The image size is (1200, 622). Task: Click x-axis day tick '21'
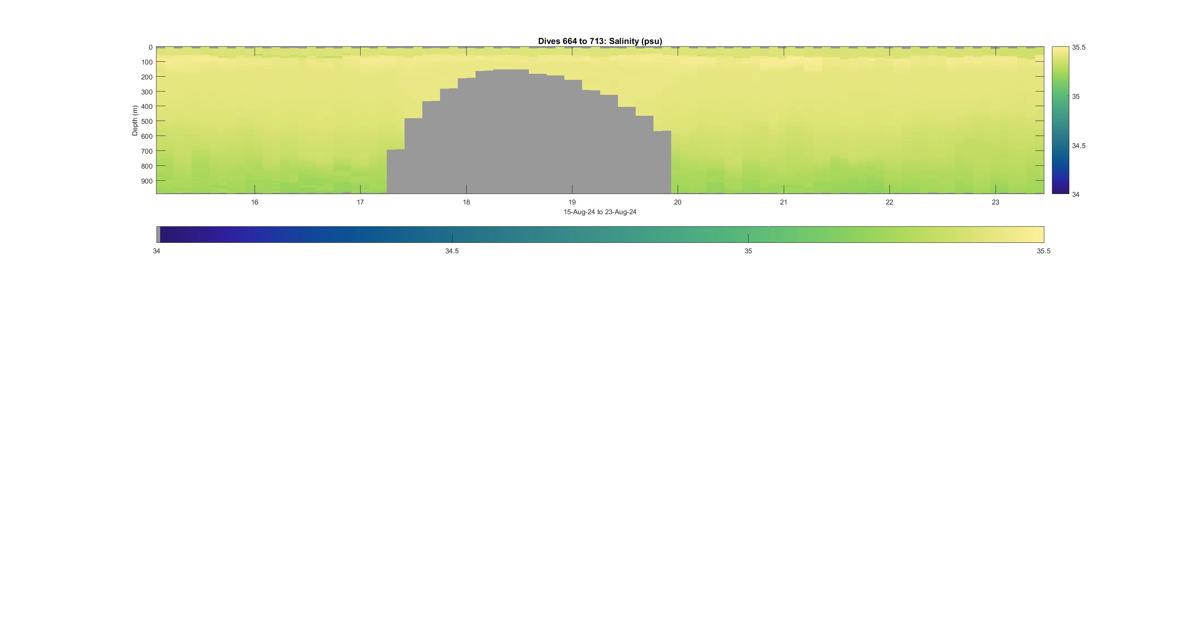click(784, 202)
